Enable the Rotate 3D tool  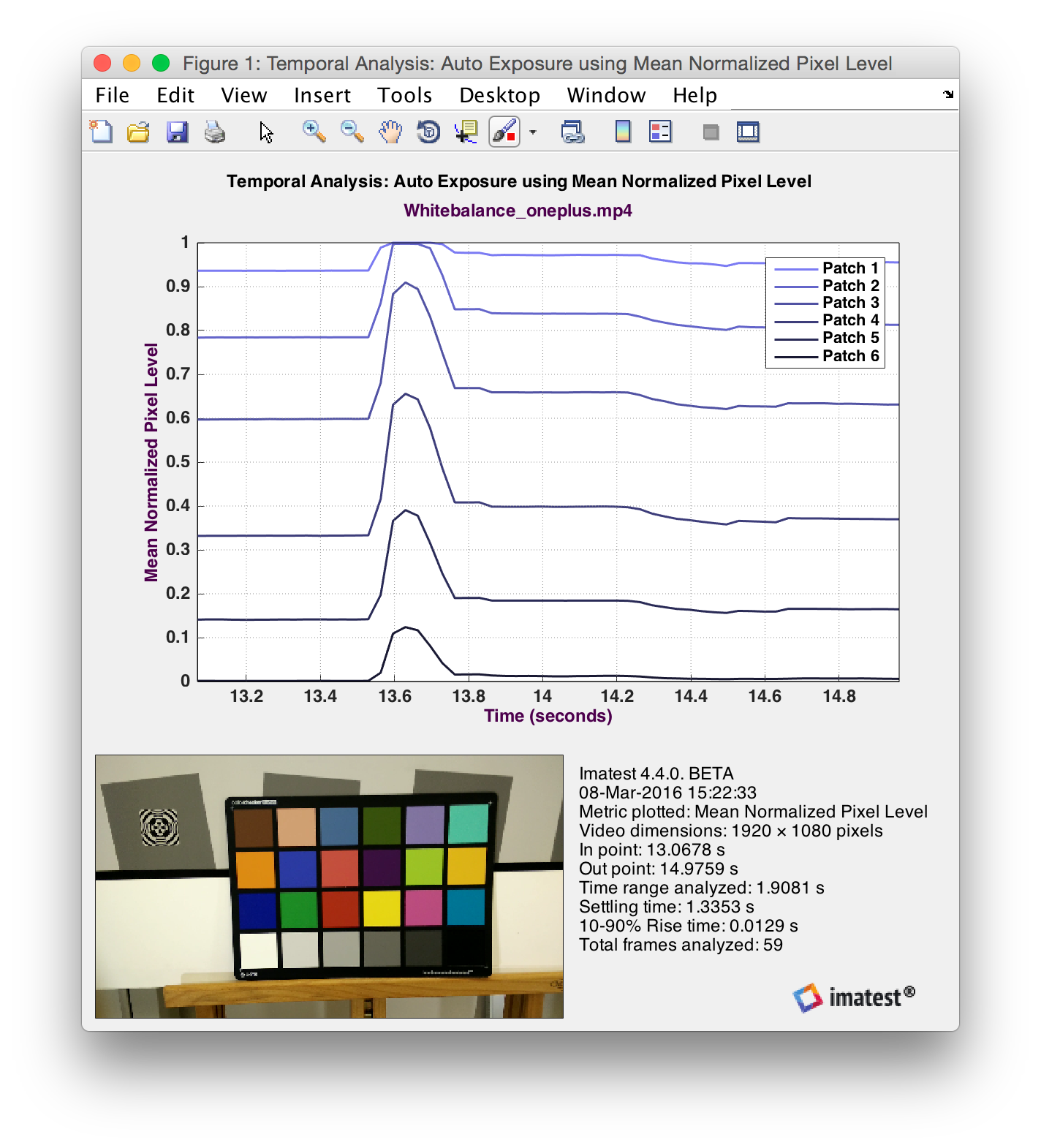click(428, 132)
